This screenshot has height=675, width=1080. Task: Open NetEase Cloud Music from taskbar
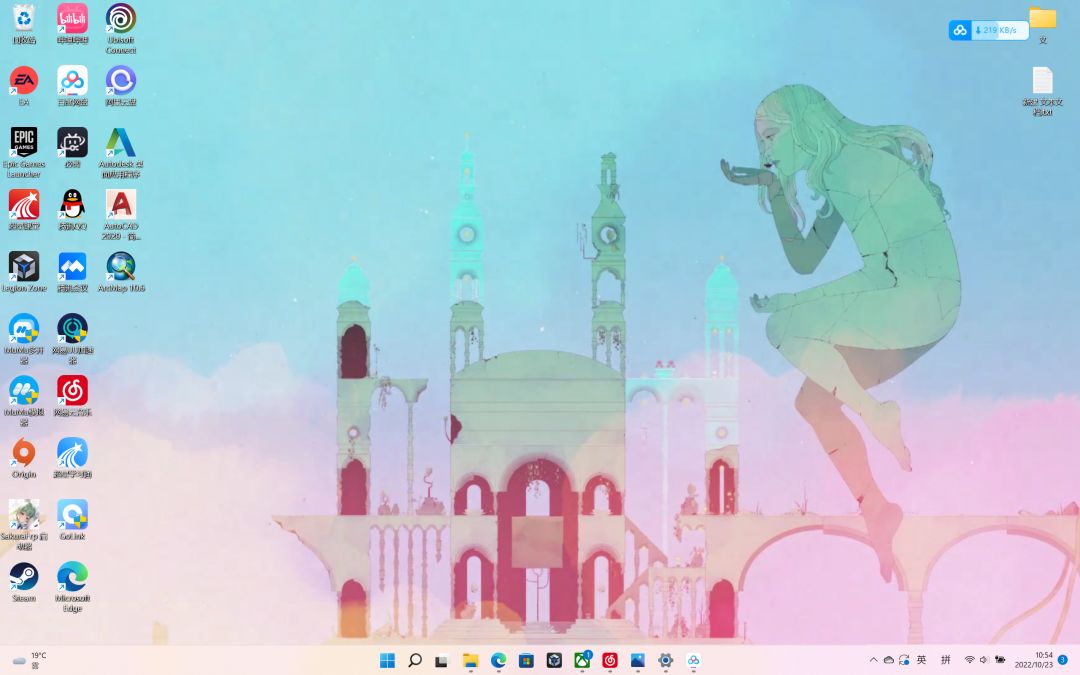coord(610,661)
